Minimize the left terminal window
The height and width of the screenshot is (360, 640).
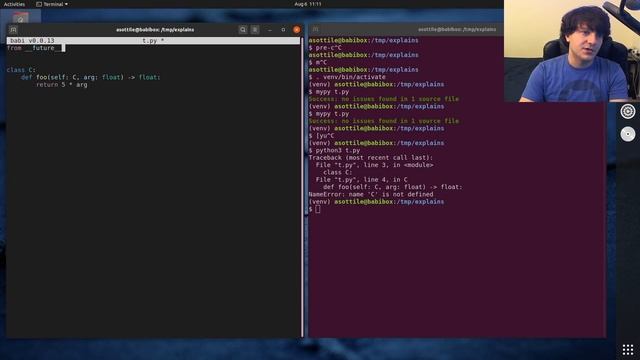tap(270, 30)
